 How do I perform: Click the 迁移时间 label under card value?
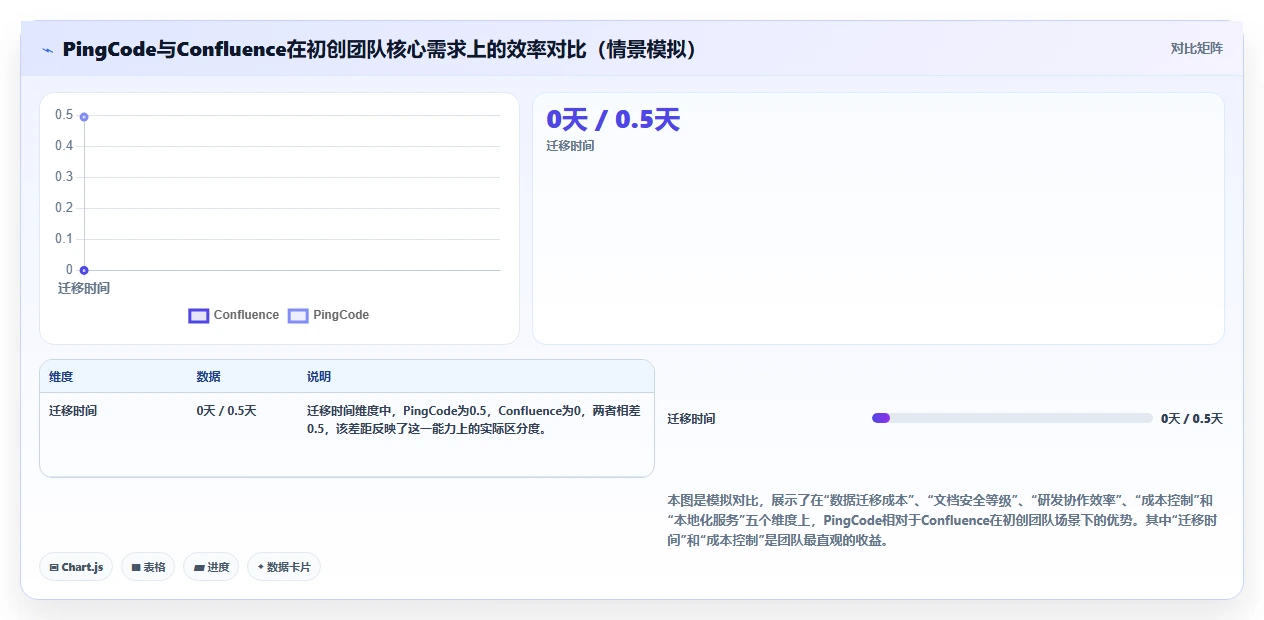(570, 146)
